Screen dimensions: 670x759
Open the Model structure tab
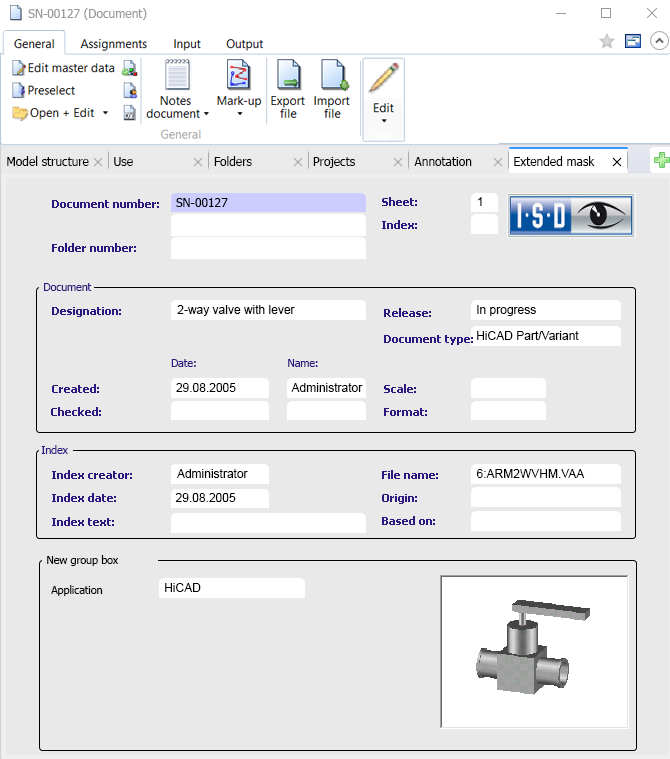(47, 162)
